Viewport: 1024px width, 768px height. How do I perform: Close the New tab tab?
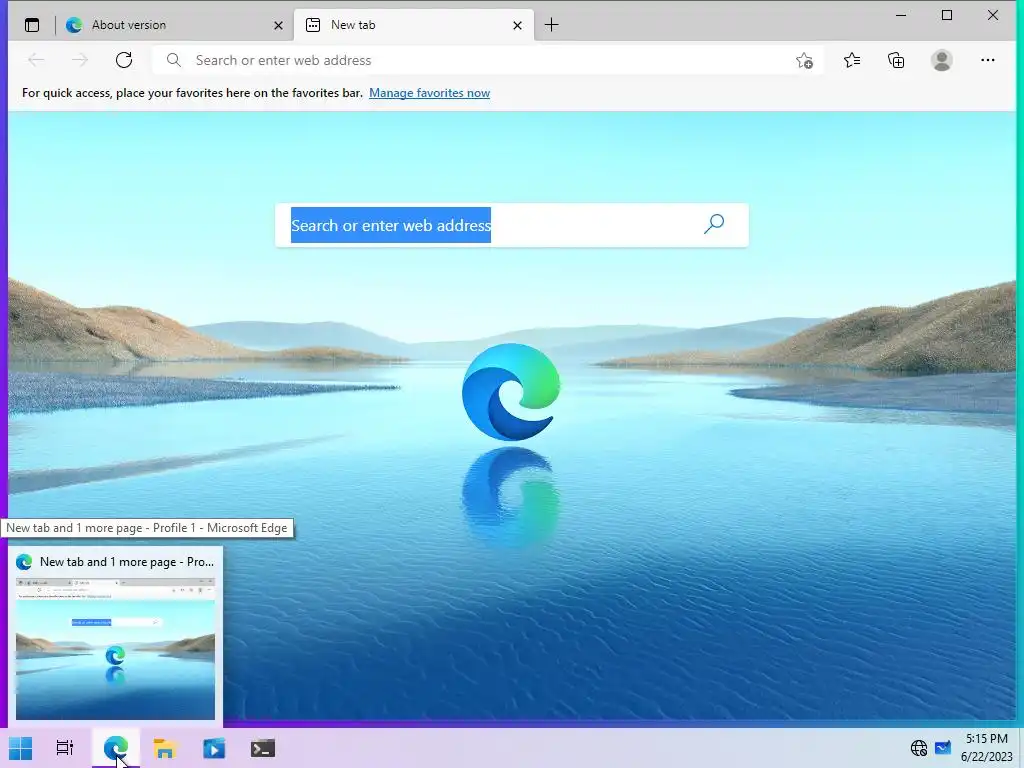(x=517, y=25)
